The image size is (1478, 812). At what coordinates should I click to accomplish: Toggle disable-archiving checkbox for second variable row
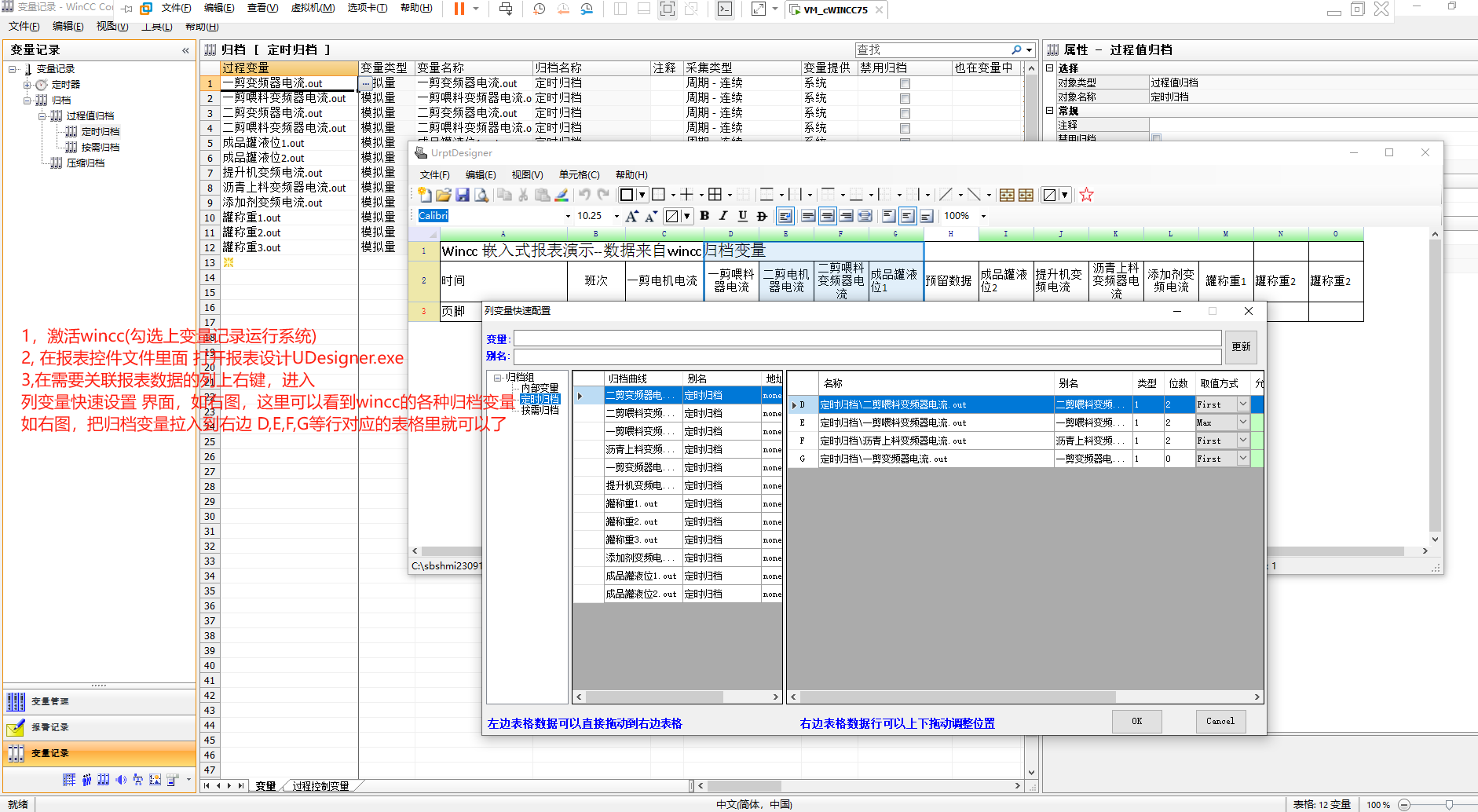coord(905,98)
